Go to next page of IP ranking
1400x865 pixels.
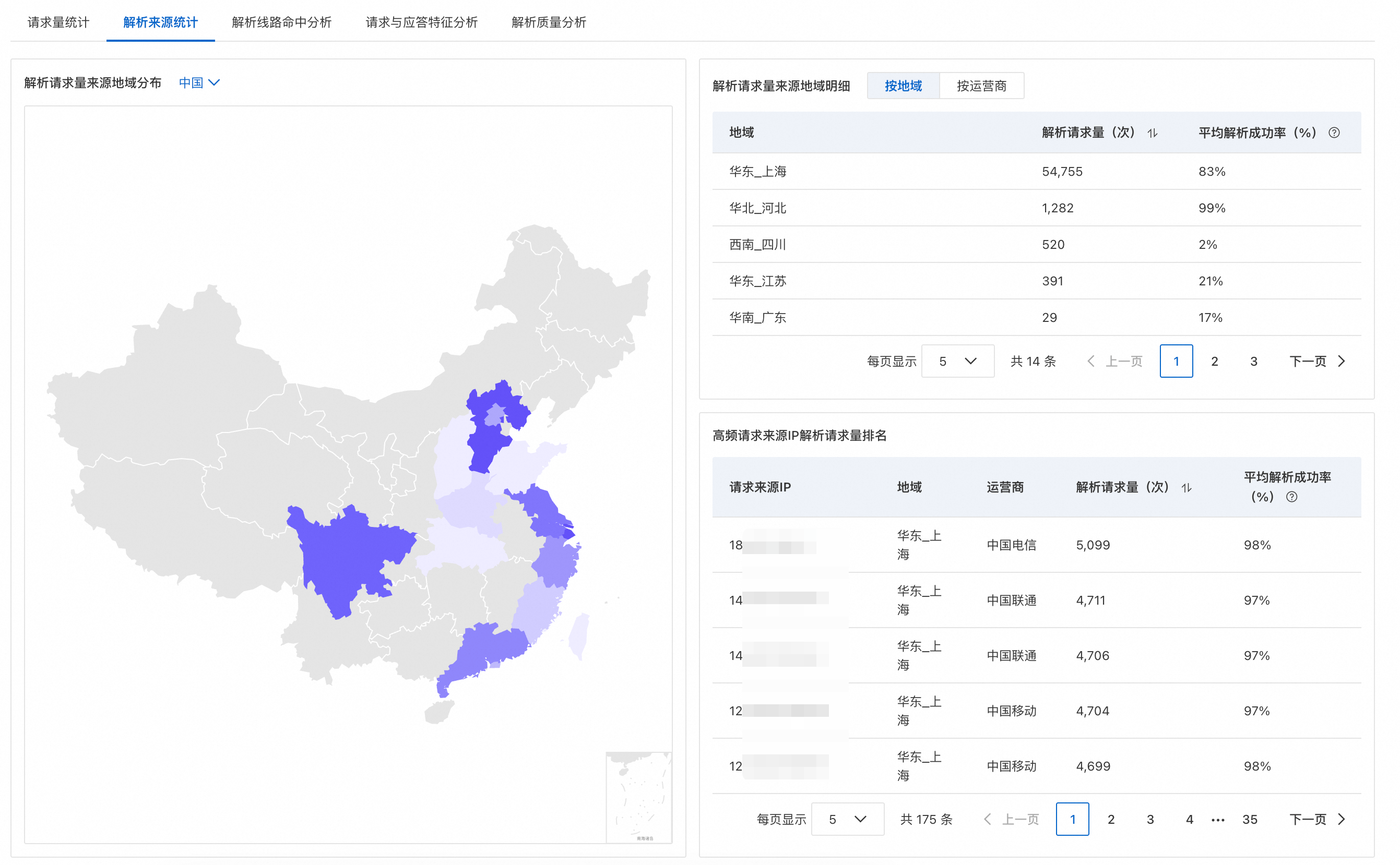point(1316,819)
